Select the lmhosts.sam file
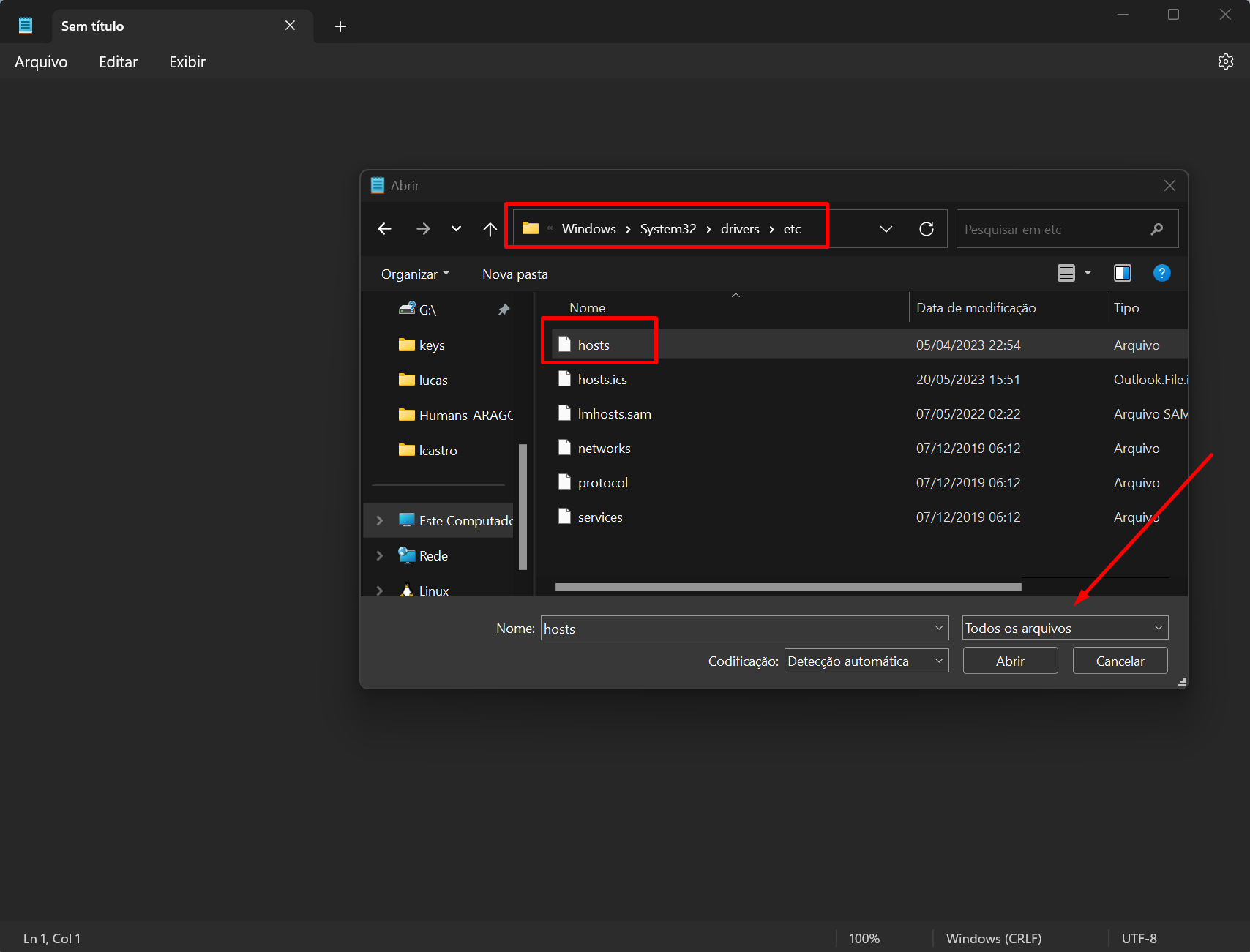Image resolution: width=1250 pixels, height=952 pixels. click(x=614, y=414)
